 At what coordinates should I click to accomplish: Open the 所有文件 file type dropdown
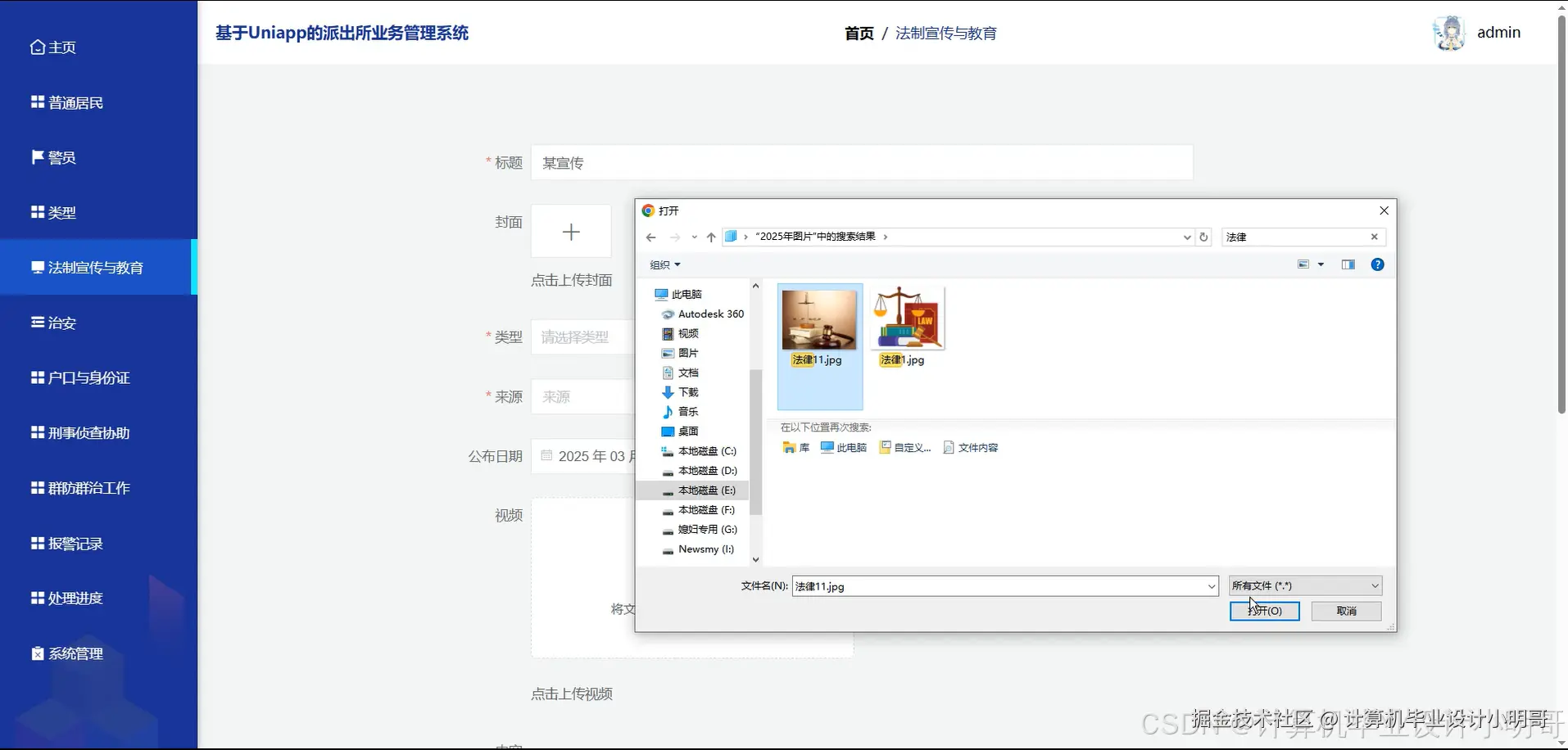(1304, 585)
